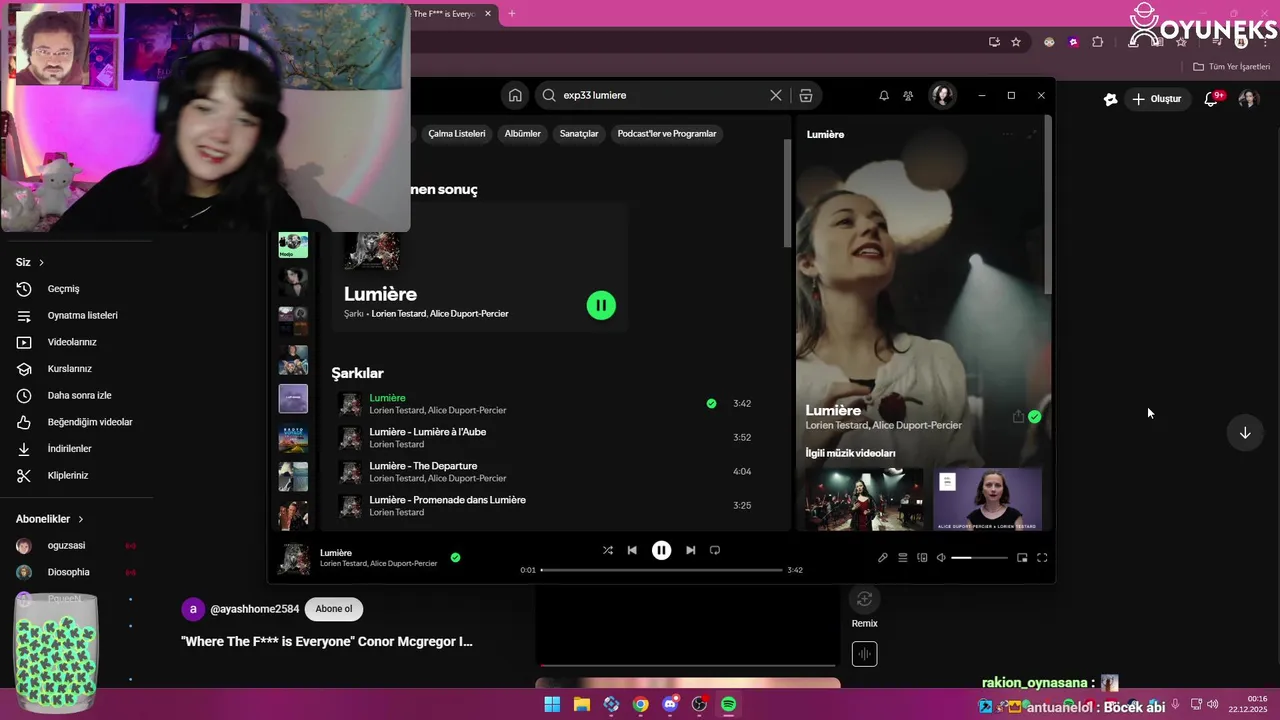Screen dimensions: 1280x720
Task: Open the Lumière top result card title
Action: [380, 294]
